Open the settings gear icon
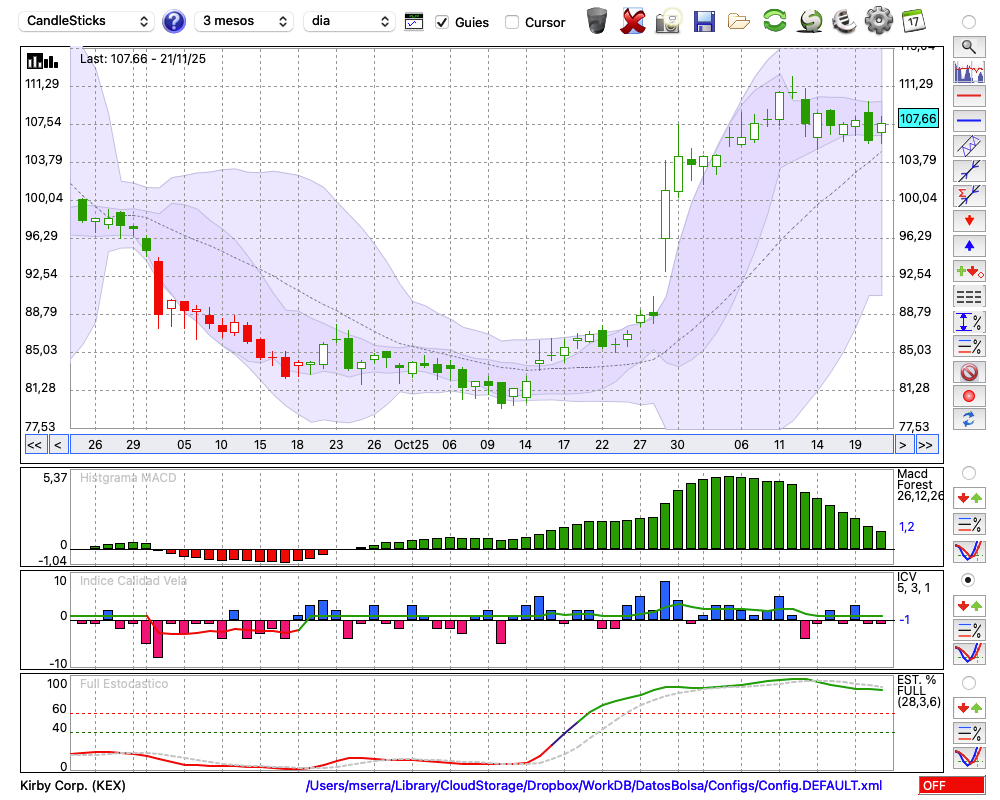 pos(878,21)
